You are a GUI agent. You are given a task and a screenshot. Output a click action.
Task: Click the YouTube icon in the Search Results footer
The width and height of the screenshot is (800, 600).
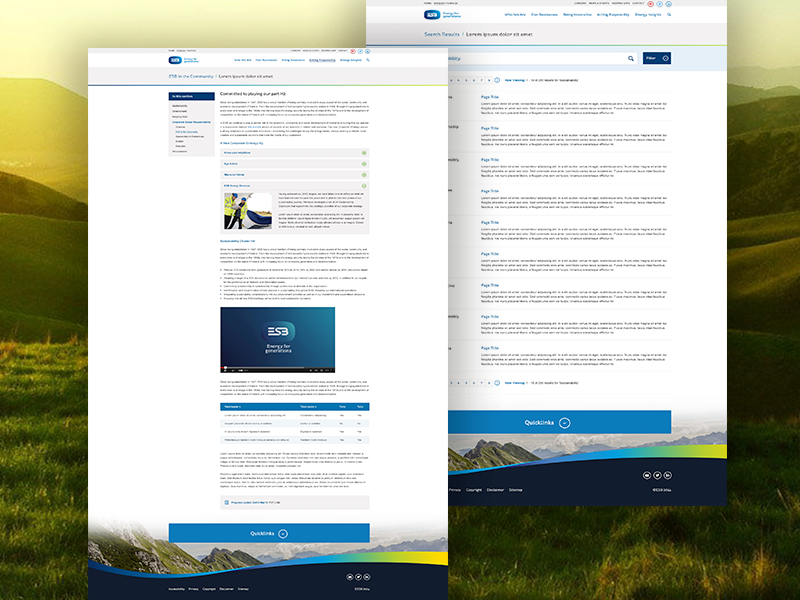[x=647, y=476]
